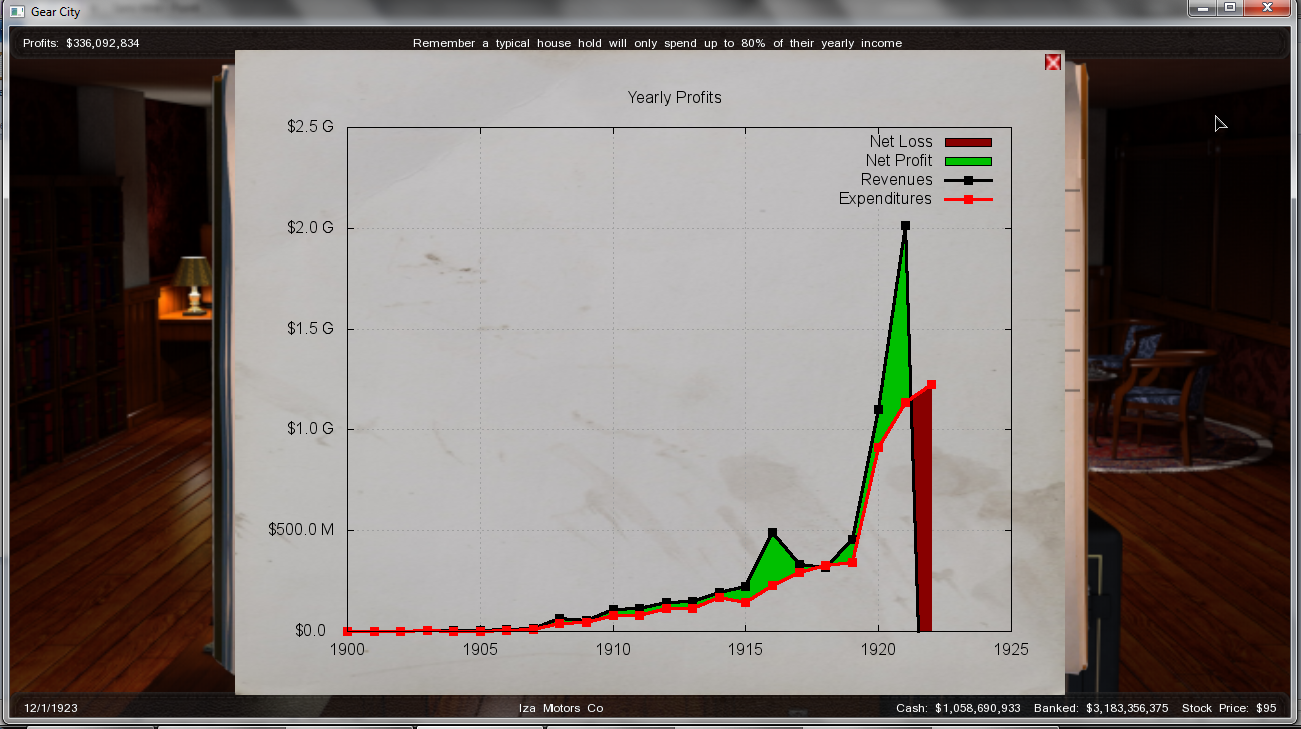Click the 1916 revenue peak marker

[x=772, y=533]
